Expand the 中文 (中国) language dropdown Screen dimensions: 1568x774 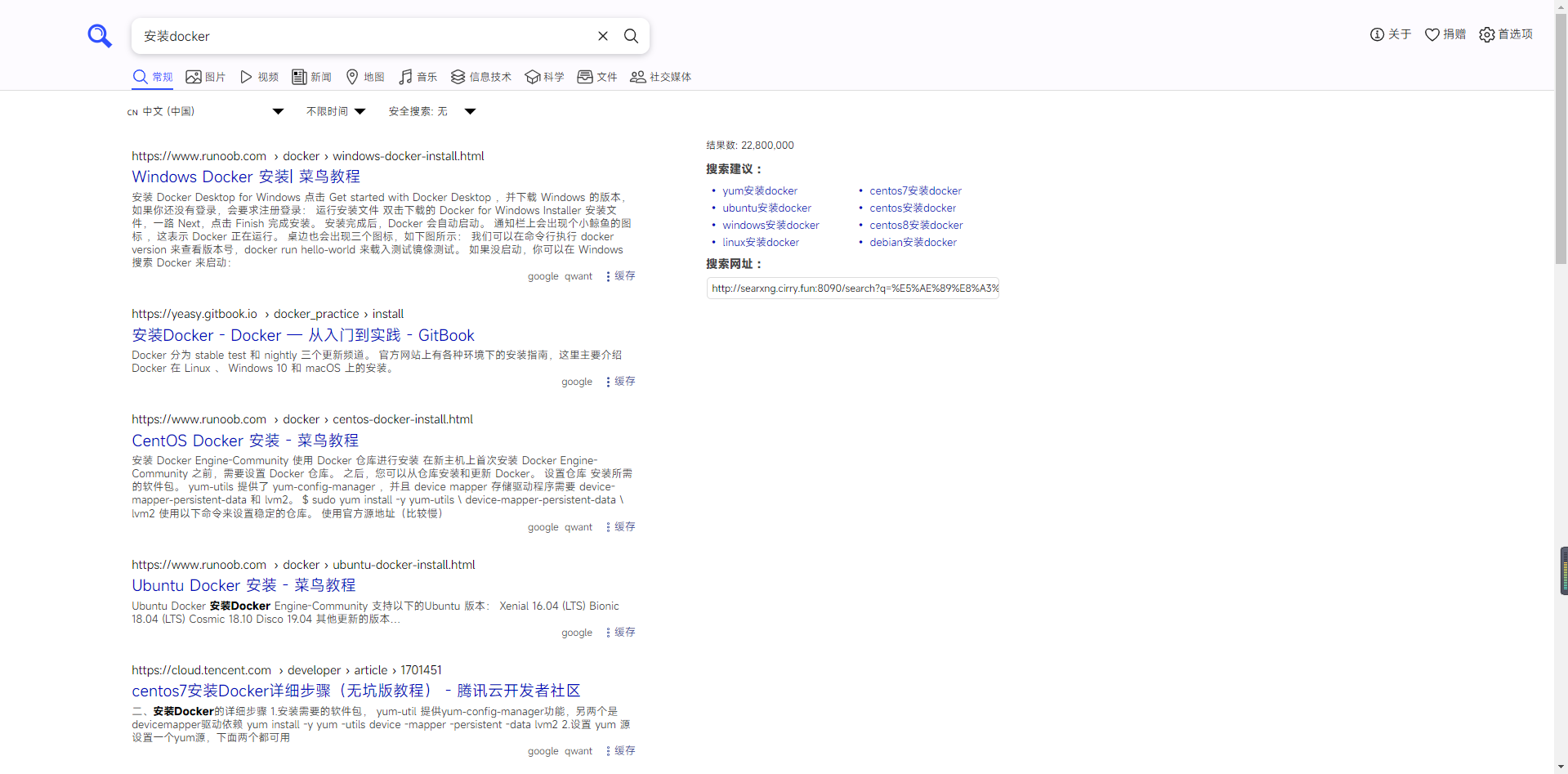[x=206, y=111]
